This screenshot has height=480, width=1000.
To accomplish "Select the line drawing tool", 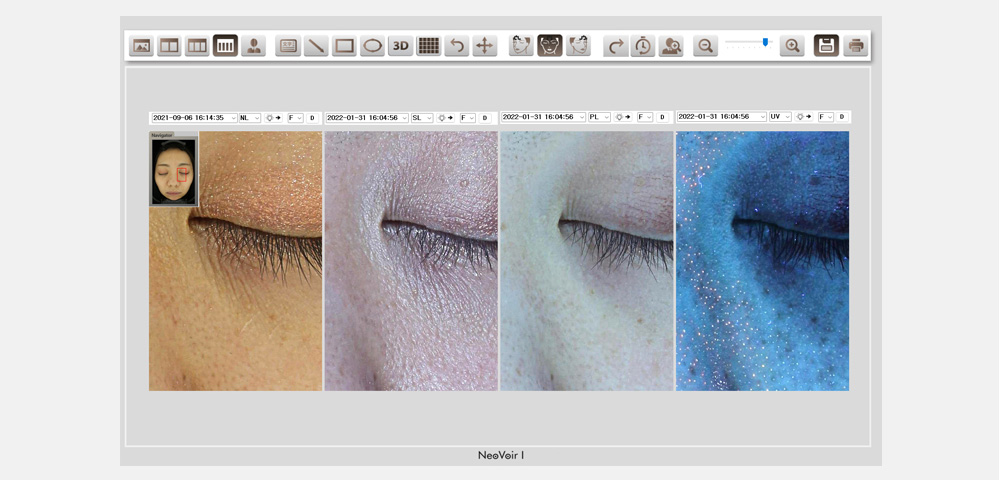I will coord(316,46).
